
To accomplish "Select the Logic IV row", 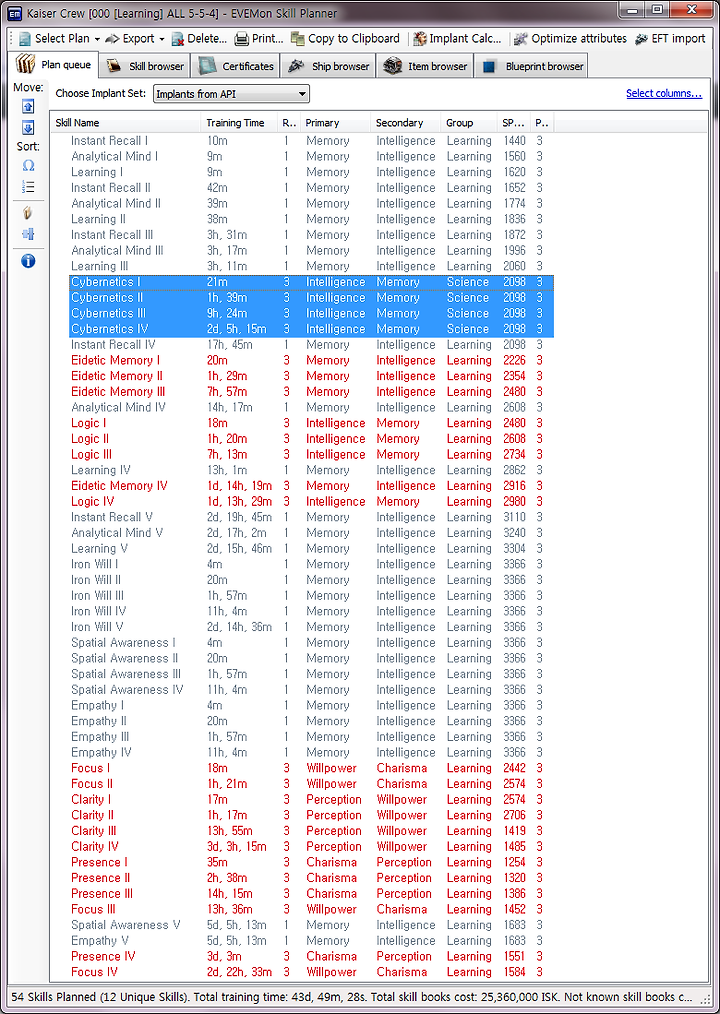I will pyautogui.click(x=311, y=501).
